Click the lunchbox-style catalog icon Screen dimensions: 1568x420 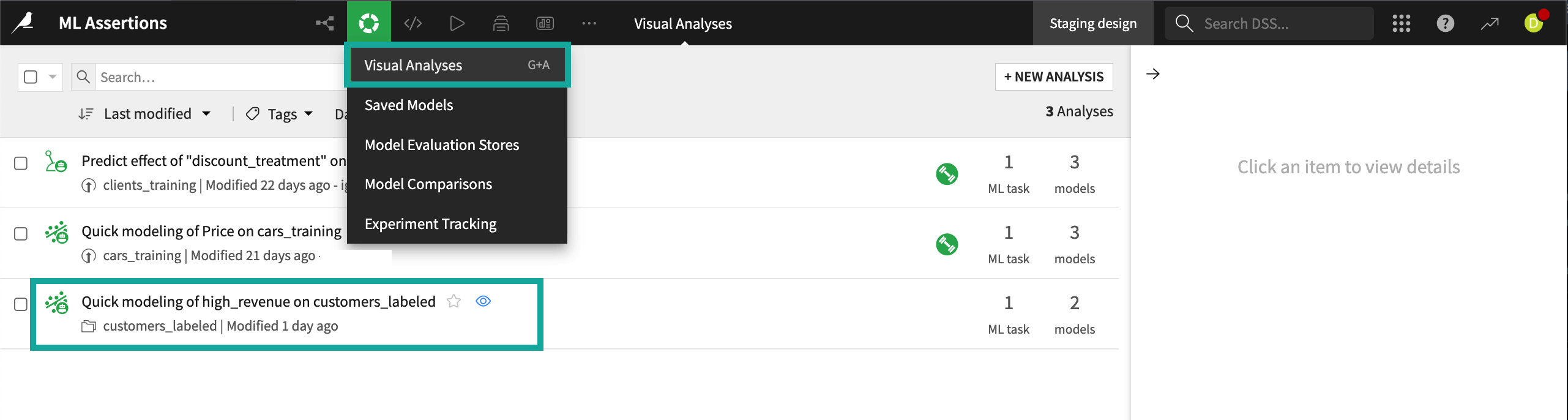pos(501,23)
